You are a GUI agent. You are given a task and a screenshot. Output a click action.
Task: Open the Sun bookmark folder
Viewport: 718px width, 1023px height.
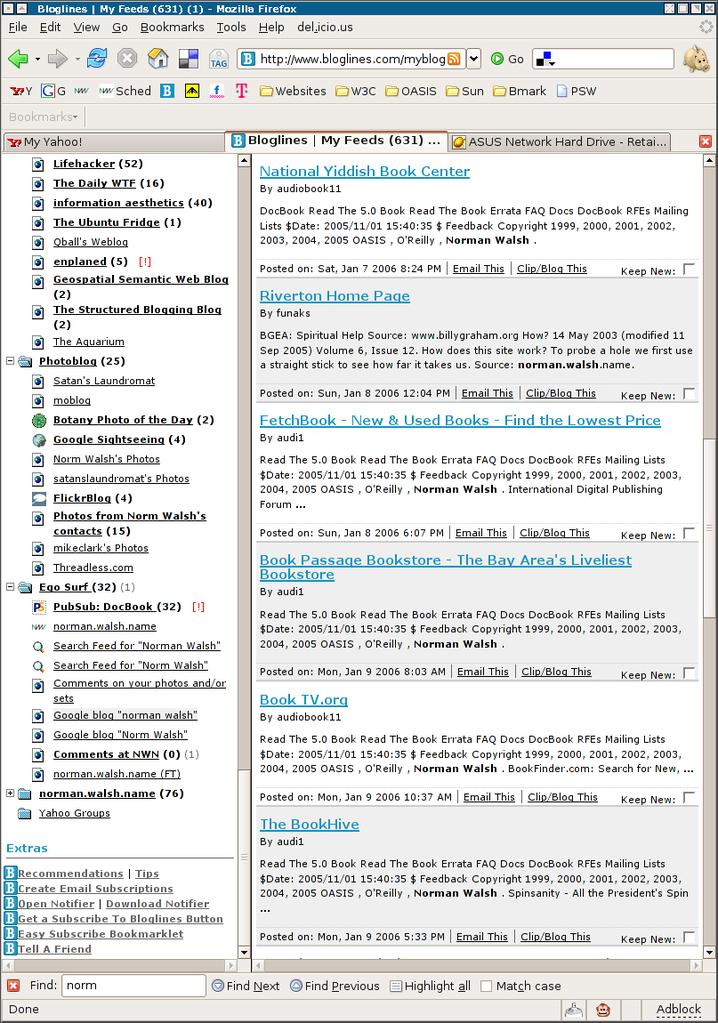point(465,91)
